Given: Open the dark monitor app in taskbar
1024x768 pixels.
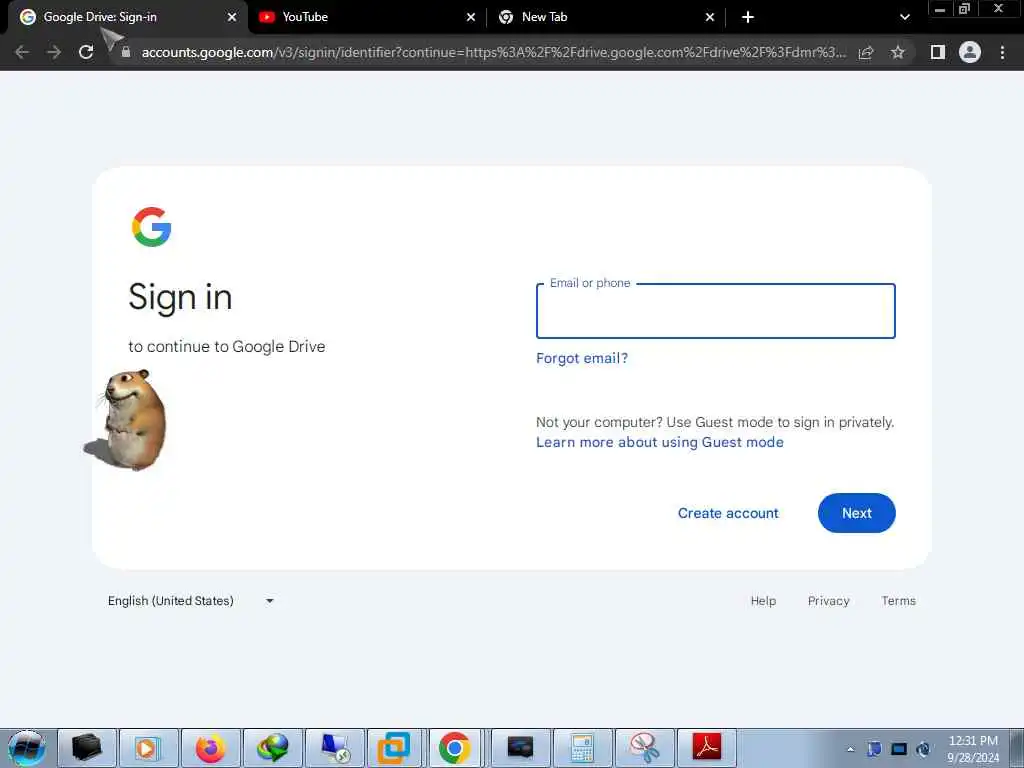Looking at the screenshot, I should pyautogui.click(x=520, y=748).
